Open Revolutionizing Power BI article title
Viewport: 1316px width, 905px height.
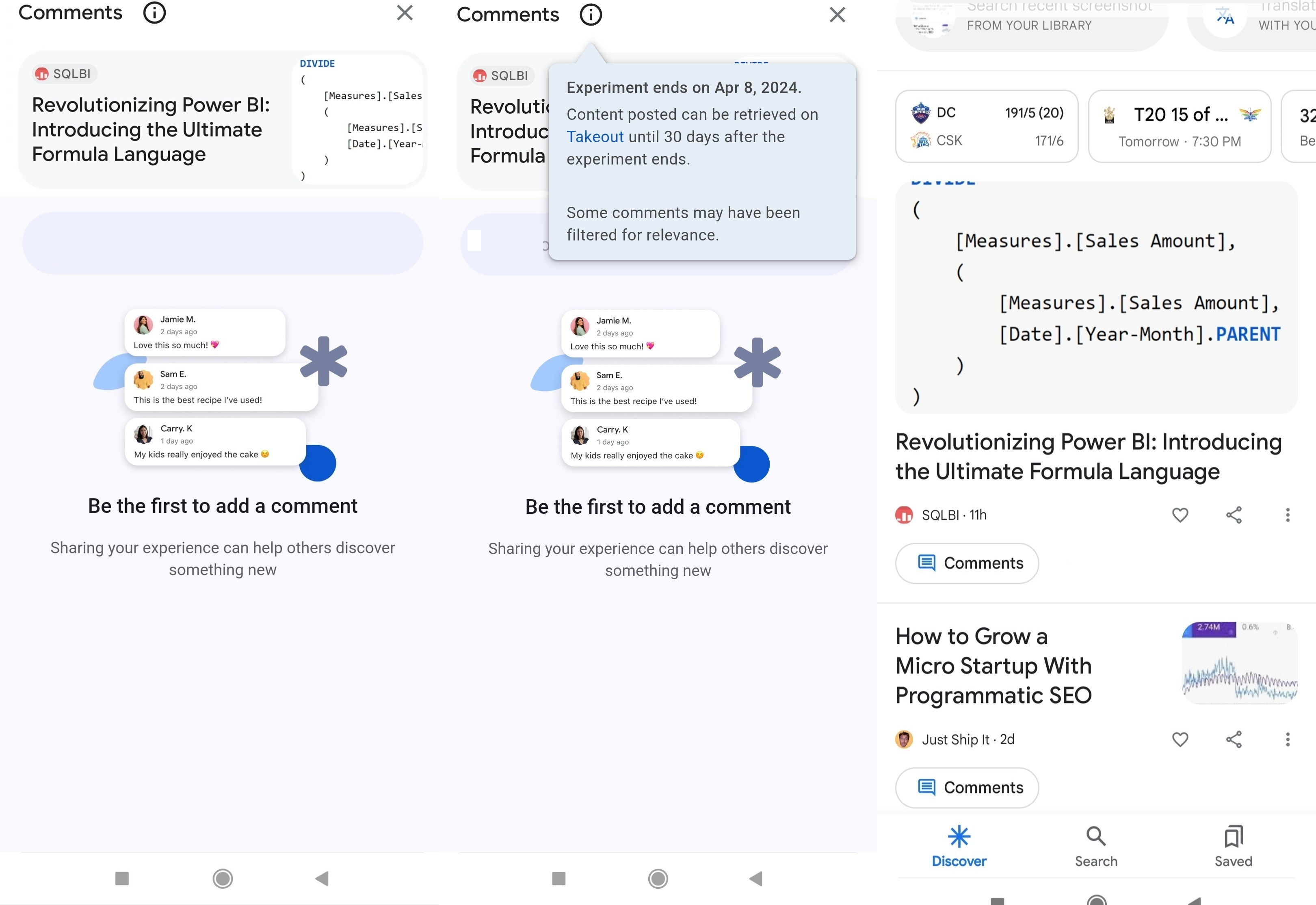tap(1088, 457)
